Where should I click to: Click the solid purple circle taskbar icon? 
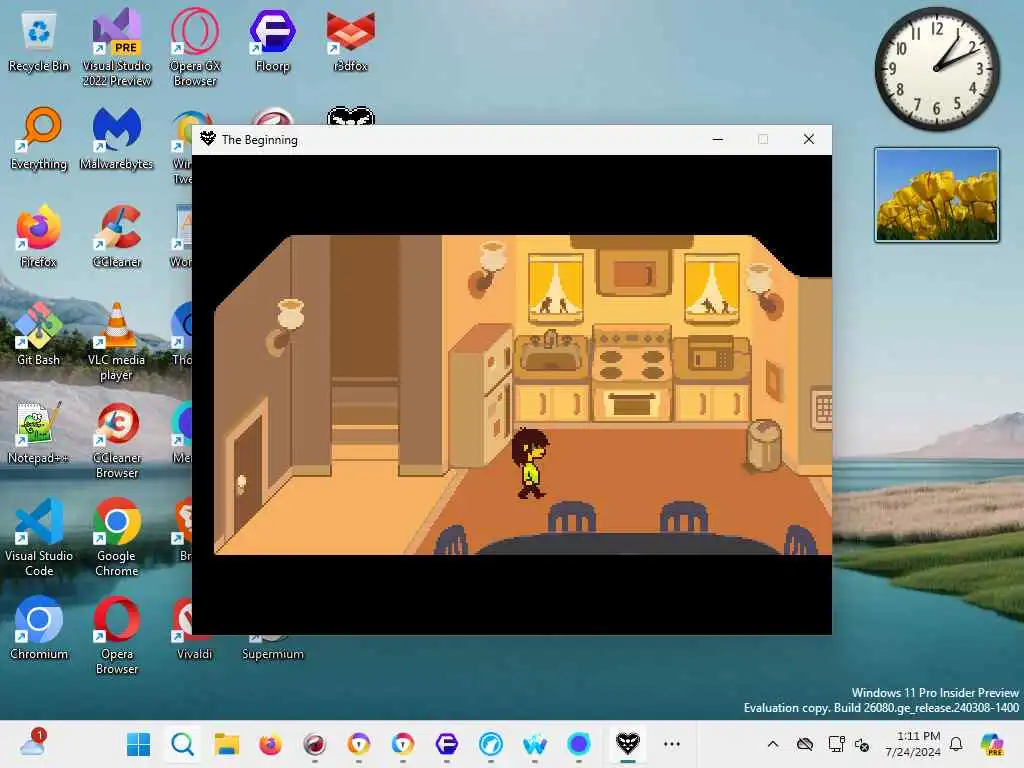[579, 744]
